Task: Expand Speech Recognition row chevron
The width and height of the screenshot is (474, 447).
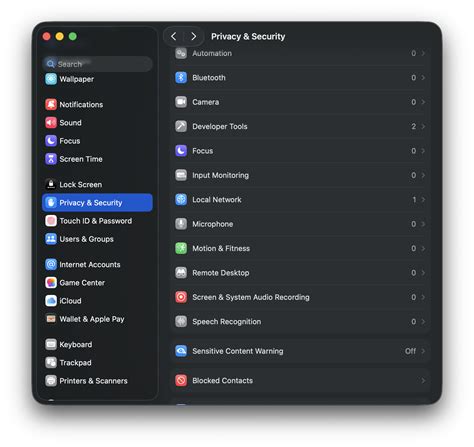Action: [423, 321]
